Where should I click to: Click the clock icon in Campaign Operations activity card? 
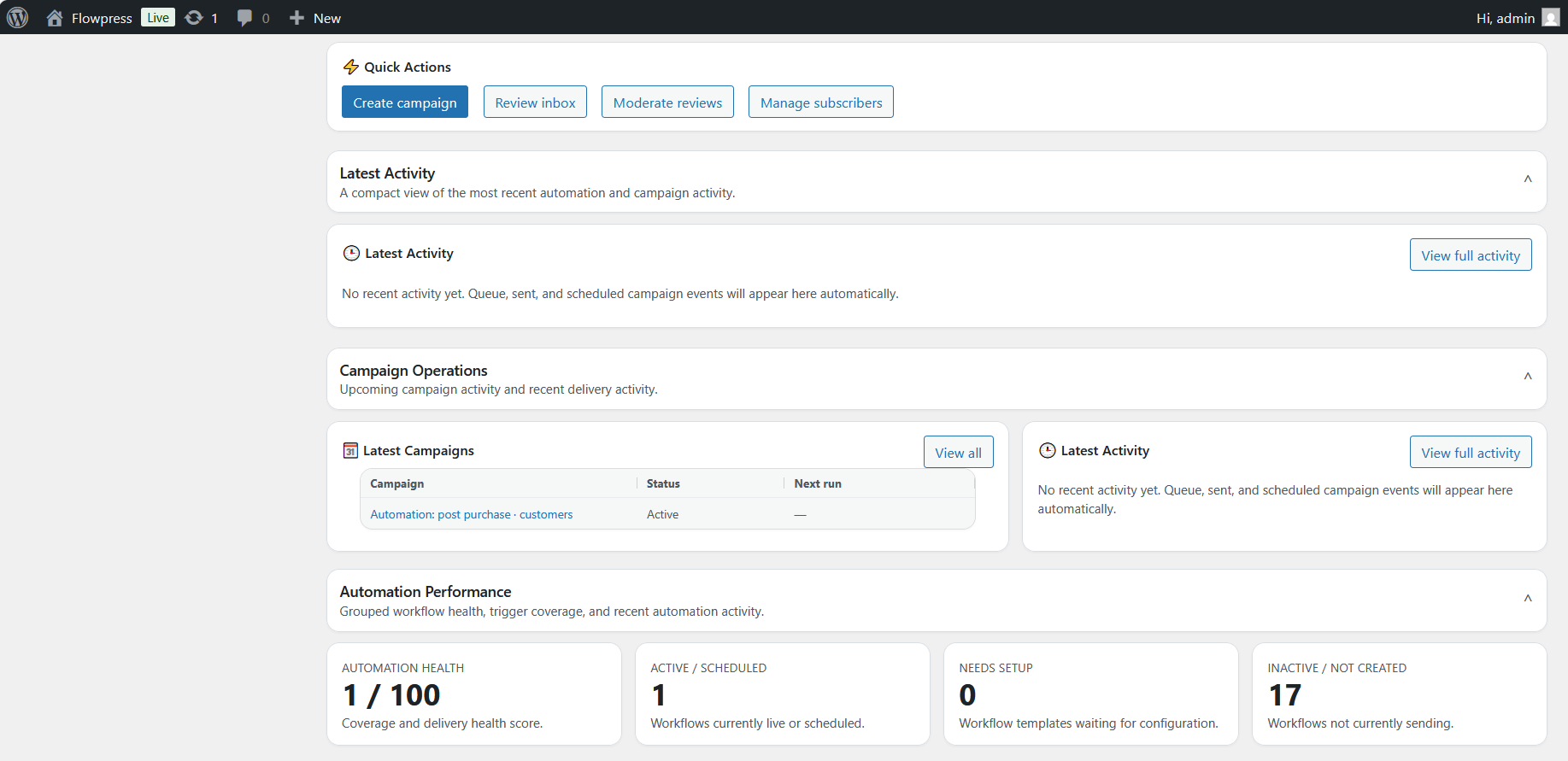pos(1047,450)
